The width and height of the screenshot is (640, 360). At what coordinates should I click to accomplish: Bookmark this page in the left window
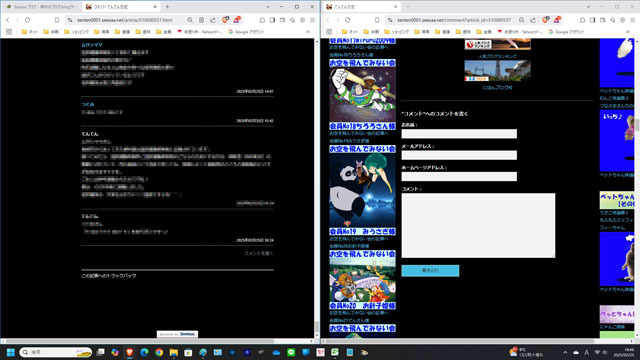[x=57, y=20]
